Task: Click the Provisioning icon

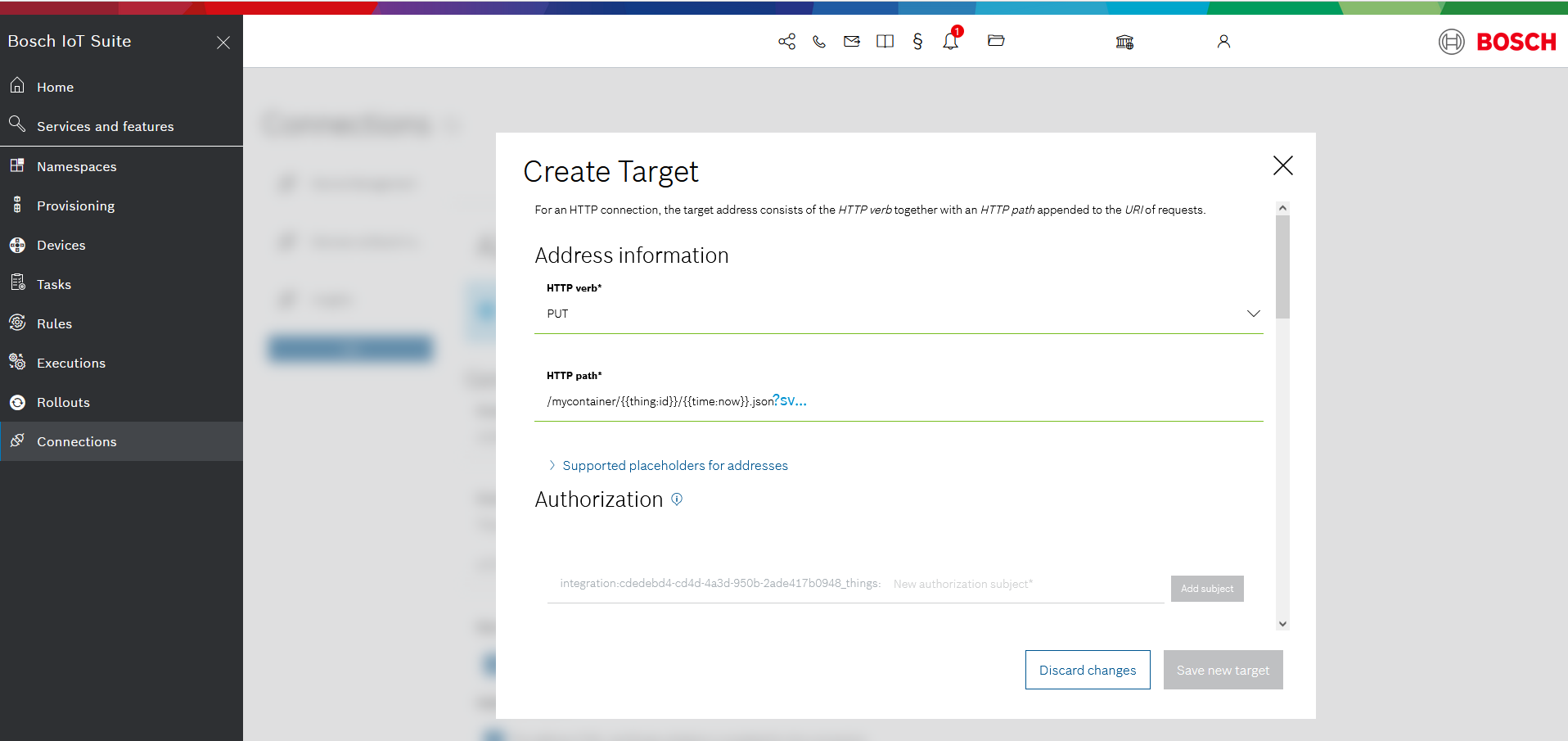Action: point(17,204)
